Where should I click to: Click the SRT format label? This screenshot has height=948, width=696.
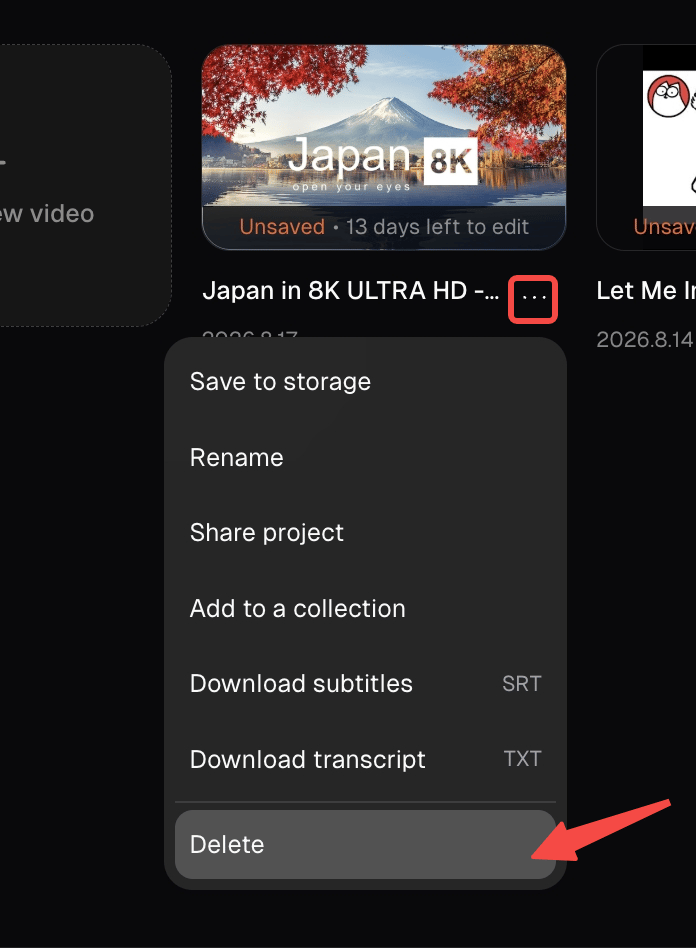click(x=522, y=684)
